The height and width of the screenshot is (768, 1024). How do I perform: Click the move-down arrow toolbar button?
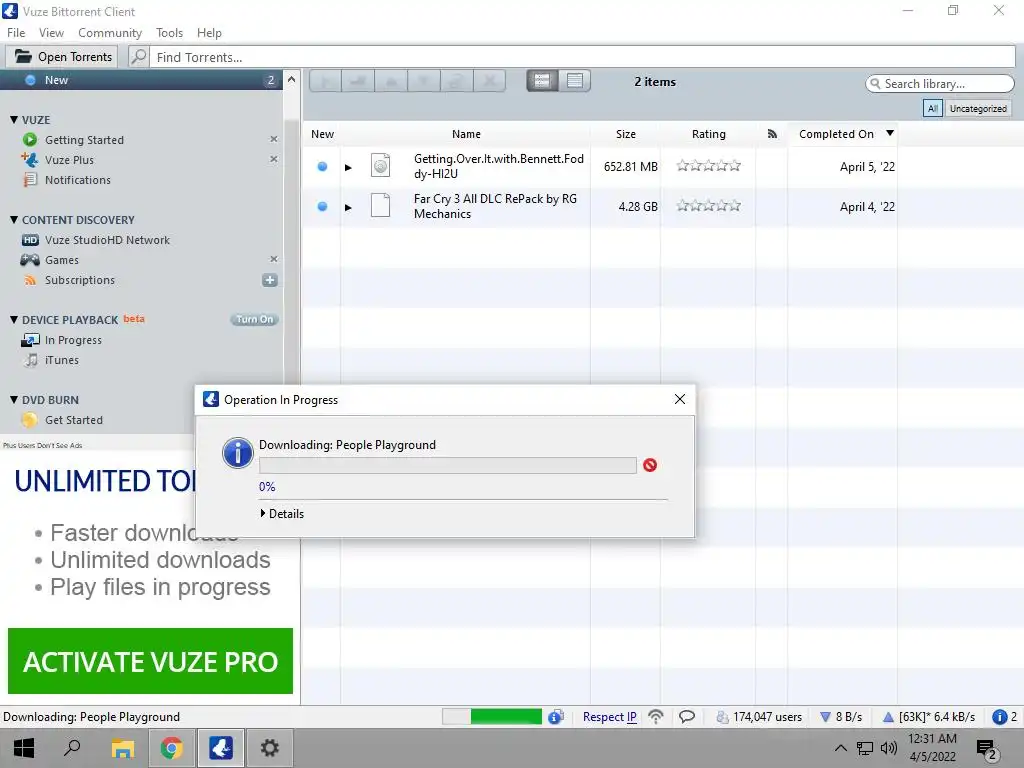423,81
